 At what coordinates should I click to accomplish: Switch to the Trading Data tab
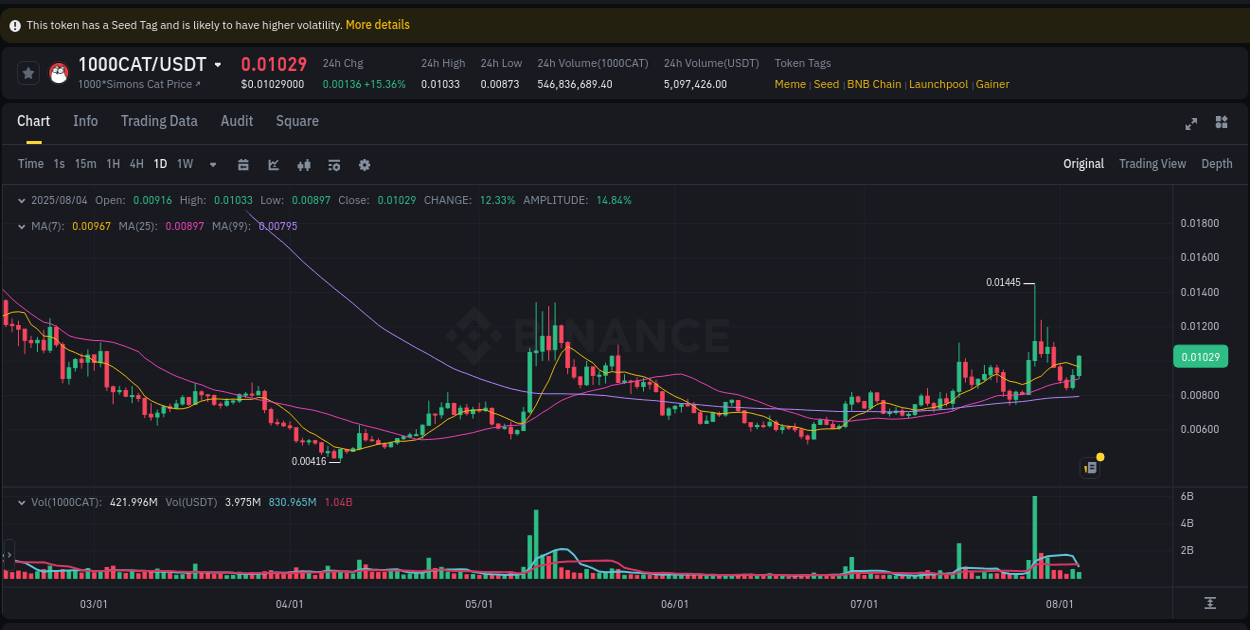tap(159, 121)
